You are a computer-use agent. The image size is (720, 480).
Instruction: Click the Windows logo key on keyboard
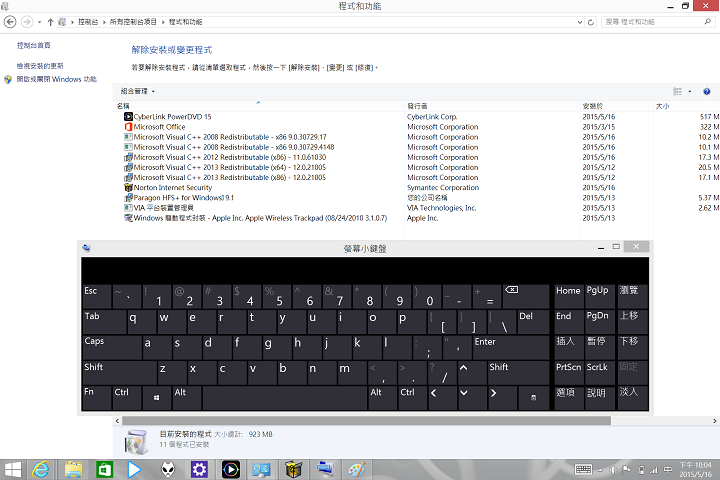tap(156, 398)
